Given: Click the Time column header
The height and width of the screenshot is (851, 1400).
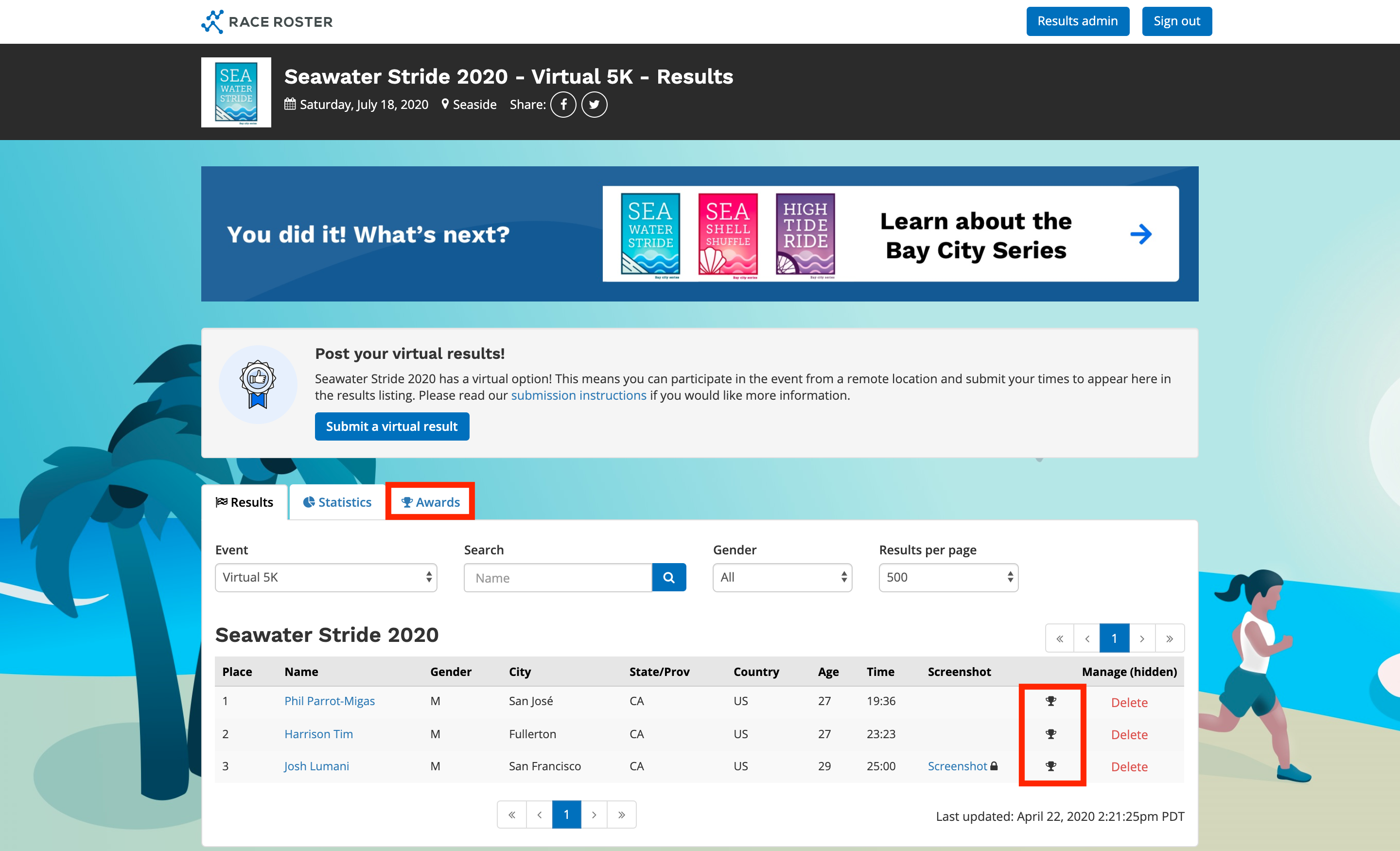Looking at the screenshot, I should 880,672.
